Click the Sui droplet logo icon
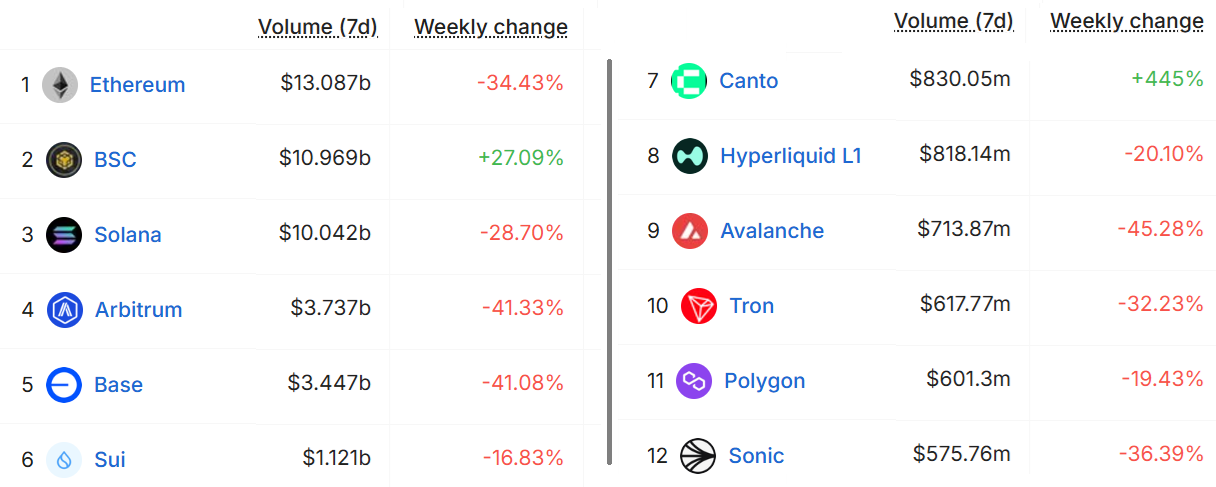 click(x=64, y=460)
